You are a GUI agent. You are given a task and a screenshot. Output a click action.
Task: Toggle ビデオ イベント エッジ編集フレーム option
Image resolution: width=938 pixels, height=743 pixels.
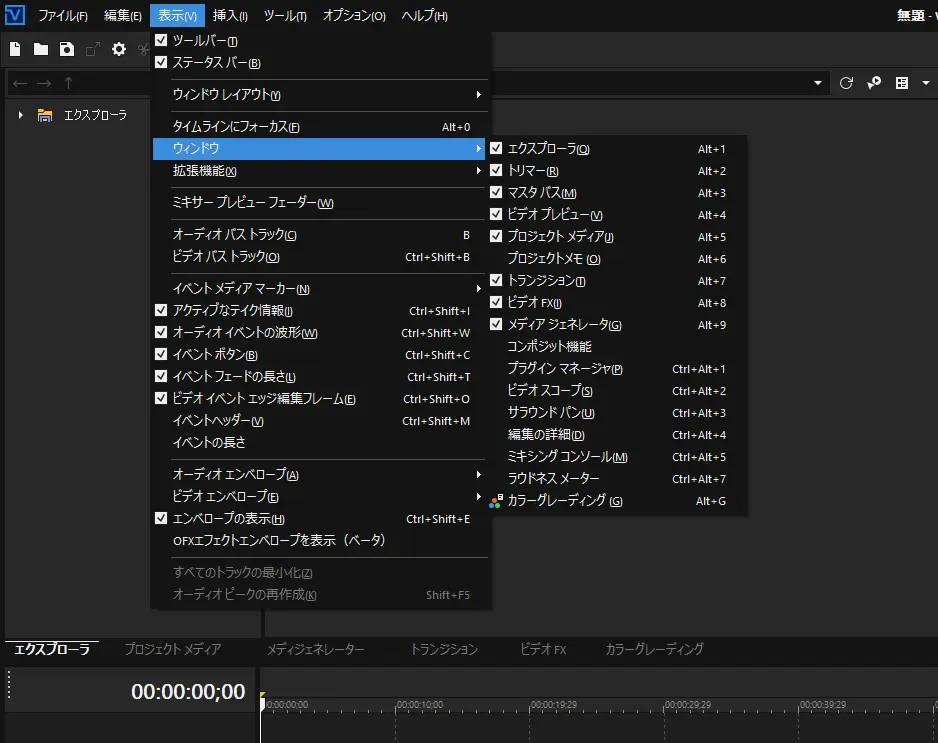(x=161, y=398)
